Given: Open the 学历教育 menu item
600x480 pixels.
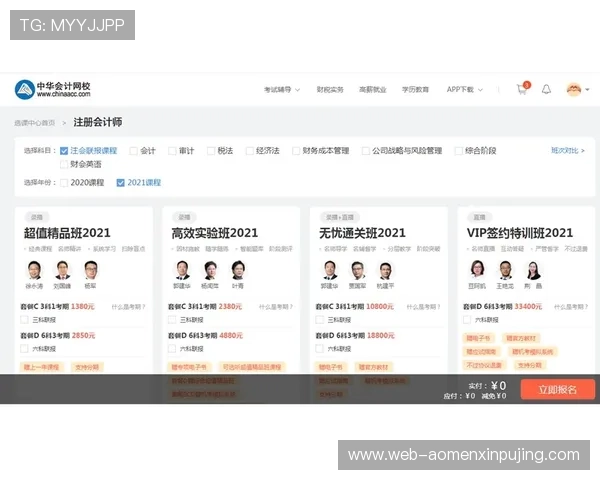Looking at the screenshot, I should click(x=415, y=90).
